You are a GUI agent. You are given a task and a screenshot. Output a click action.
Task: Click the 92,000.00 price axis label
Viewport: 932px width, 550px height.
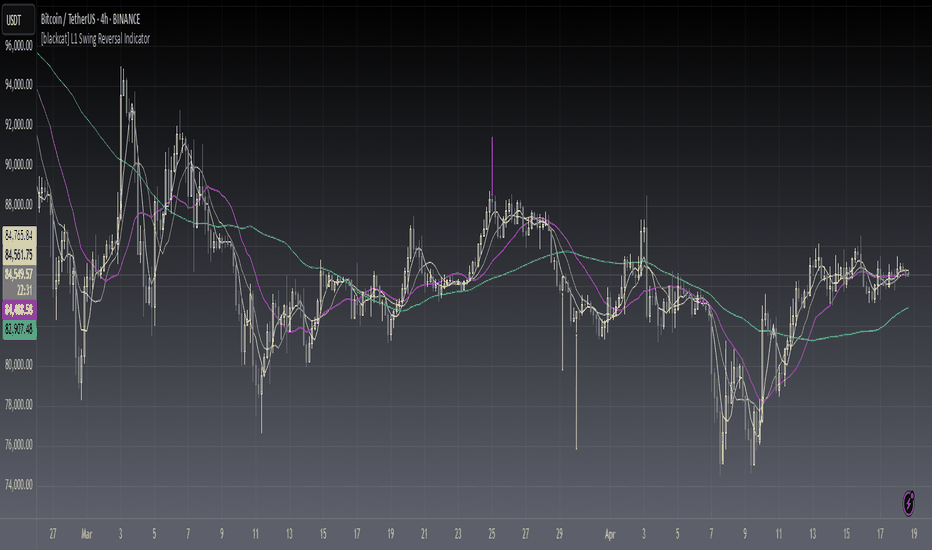pyautogui.click(x=18, y=124)
